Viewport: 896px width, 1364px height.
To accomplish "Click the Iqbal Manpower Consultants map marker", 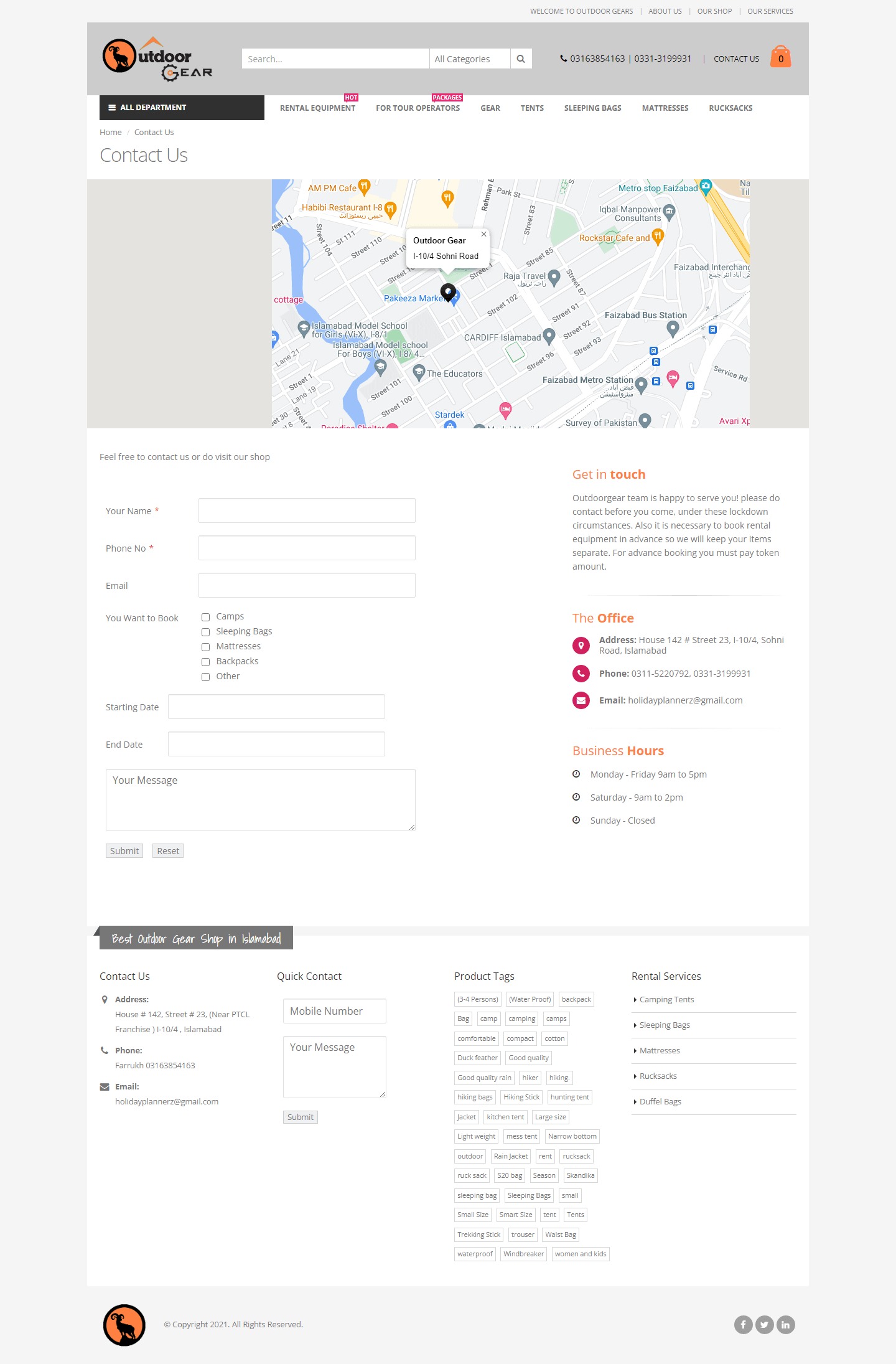I will coord(669,212).
